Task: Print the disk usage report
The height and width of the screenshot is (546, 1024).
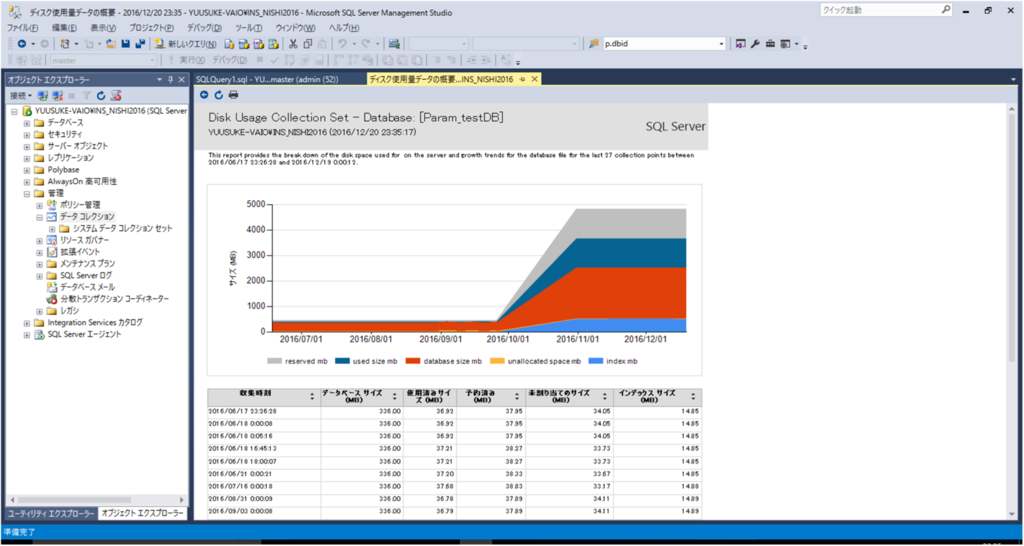Action: pos(233,95)
